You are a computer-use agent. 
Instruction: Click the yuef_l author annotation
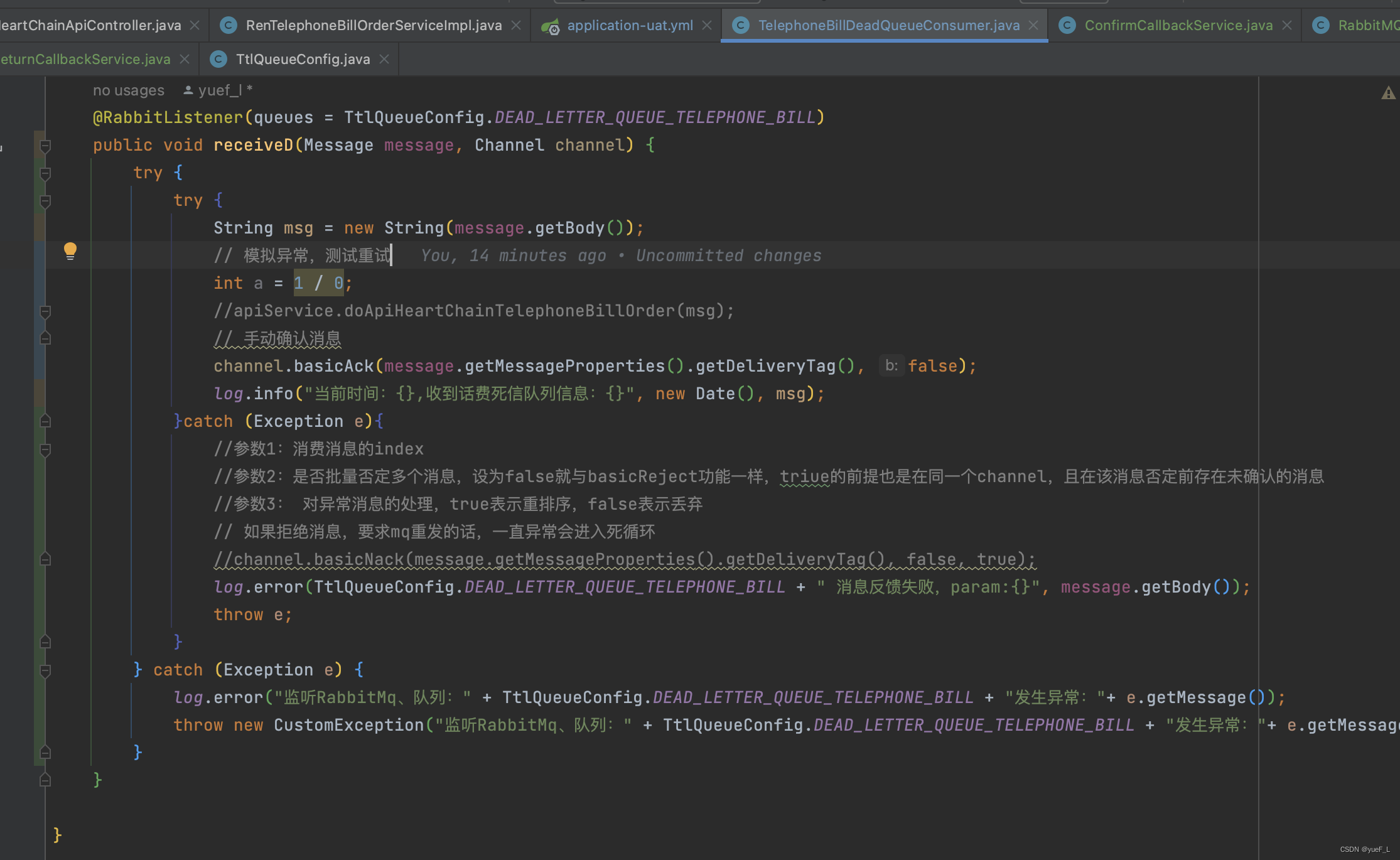[x=219, y=90]
